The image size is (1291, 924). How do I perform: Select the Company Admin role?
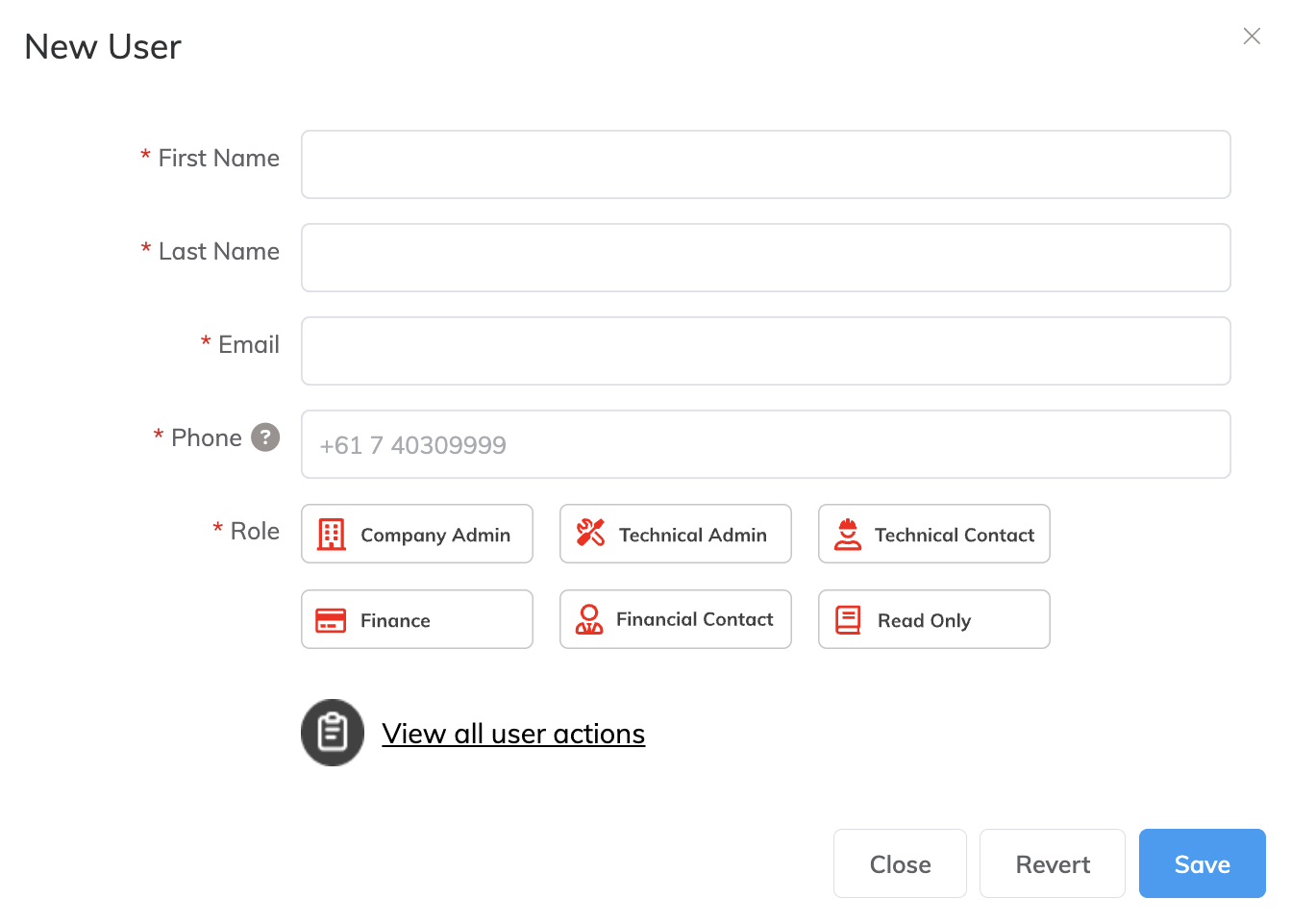coord(417,534)
